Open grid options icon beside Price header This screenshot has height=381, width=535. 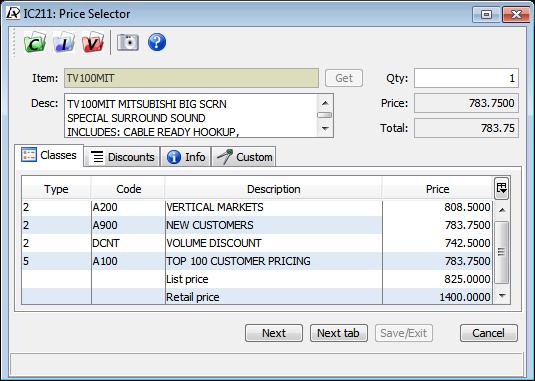coord(502,188)
